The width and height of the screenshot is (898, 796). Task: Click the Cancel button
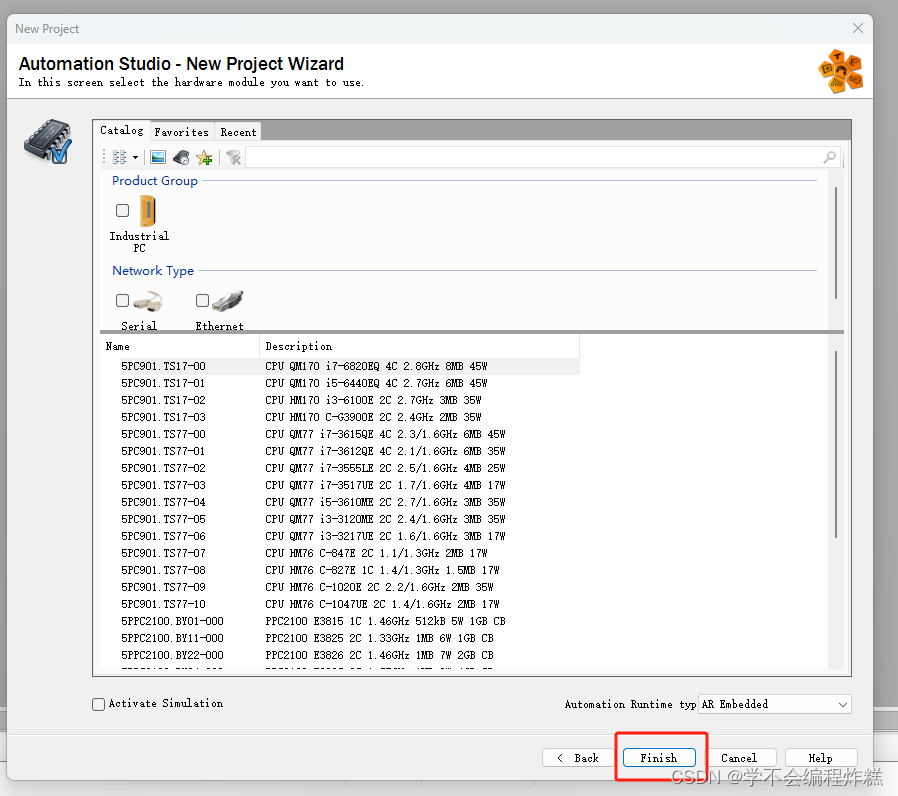click(739, 758)
